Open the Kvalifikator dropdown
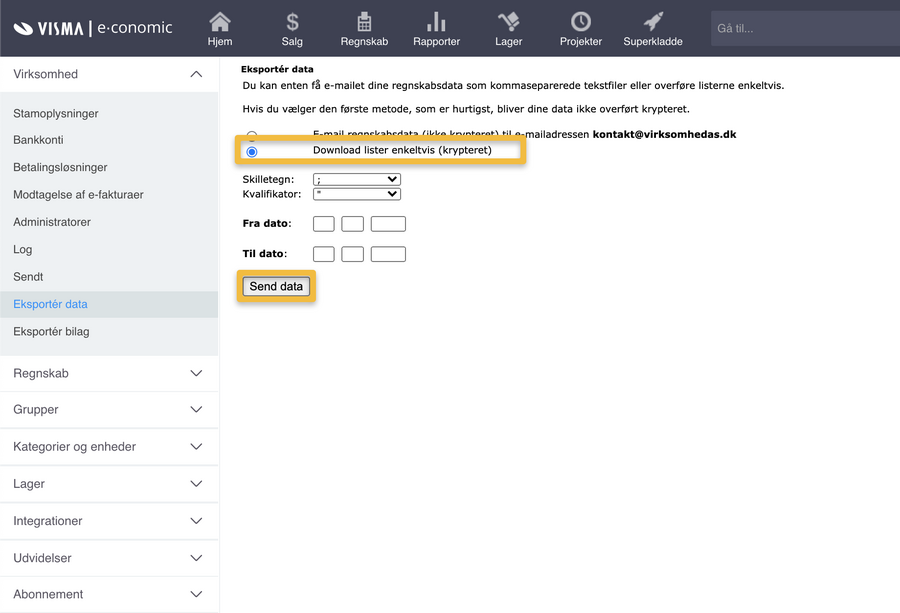Screen dimensions: 900x613 click(356, 193)
